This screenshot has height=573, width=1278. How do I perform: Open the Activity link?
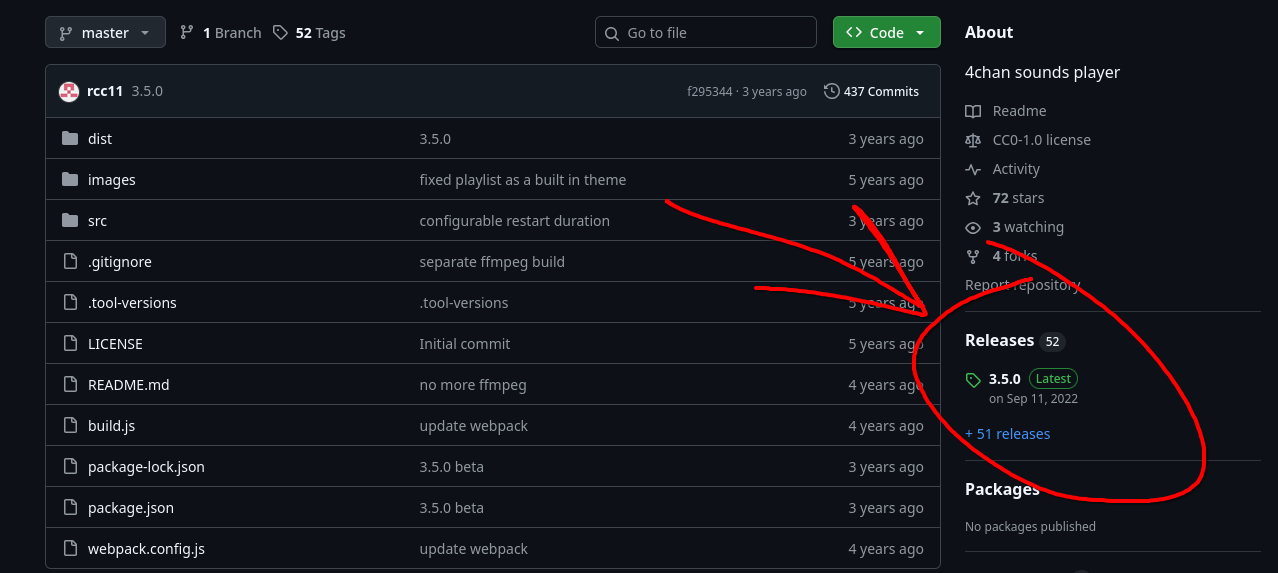point(1016,169)
